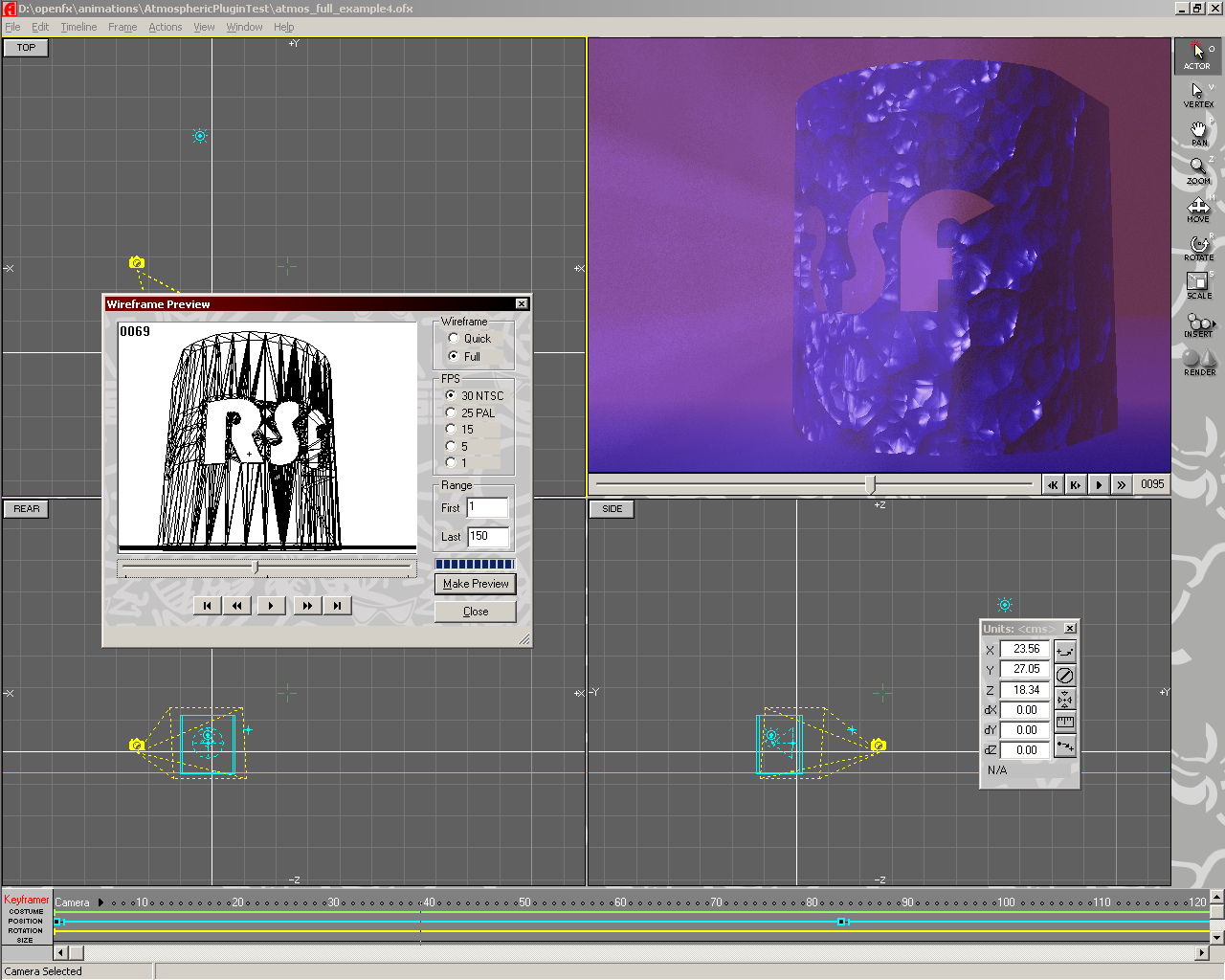
Task: Click the Last range input field
Action: pyautogui.click(x=488, y=537)
